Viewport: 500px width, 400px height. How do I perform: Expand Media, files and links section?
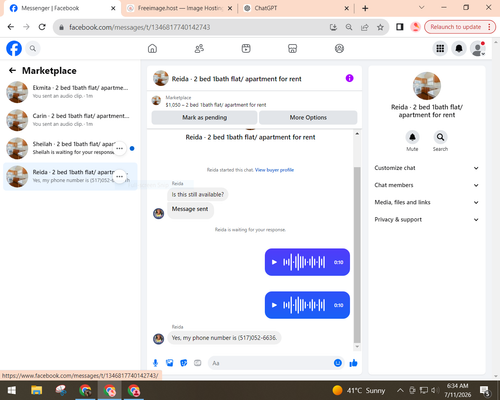(427, 202)
